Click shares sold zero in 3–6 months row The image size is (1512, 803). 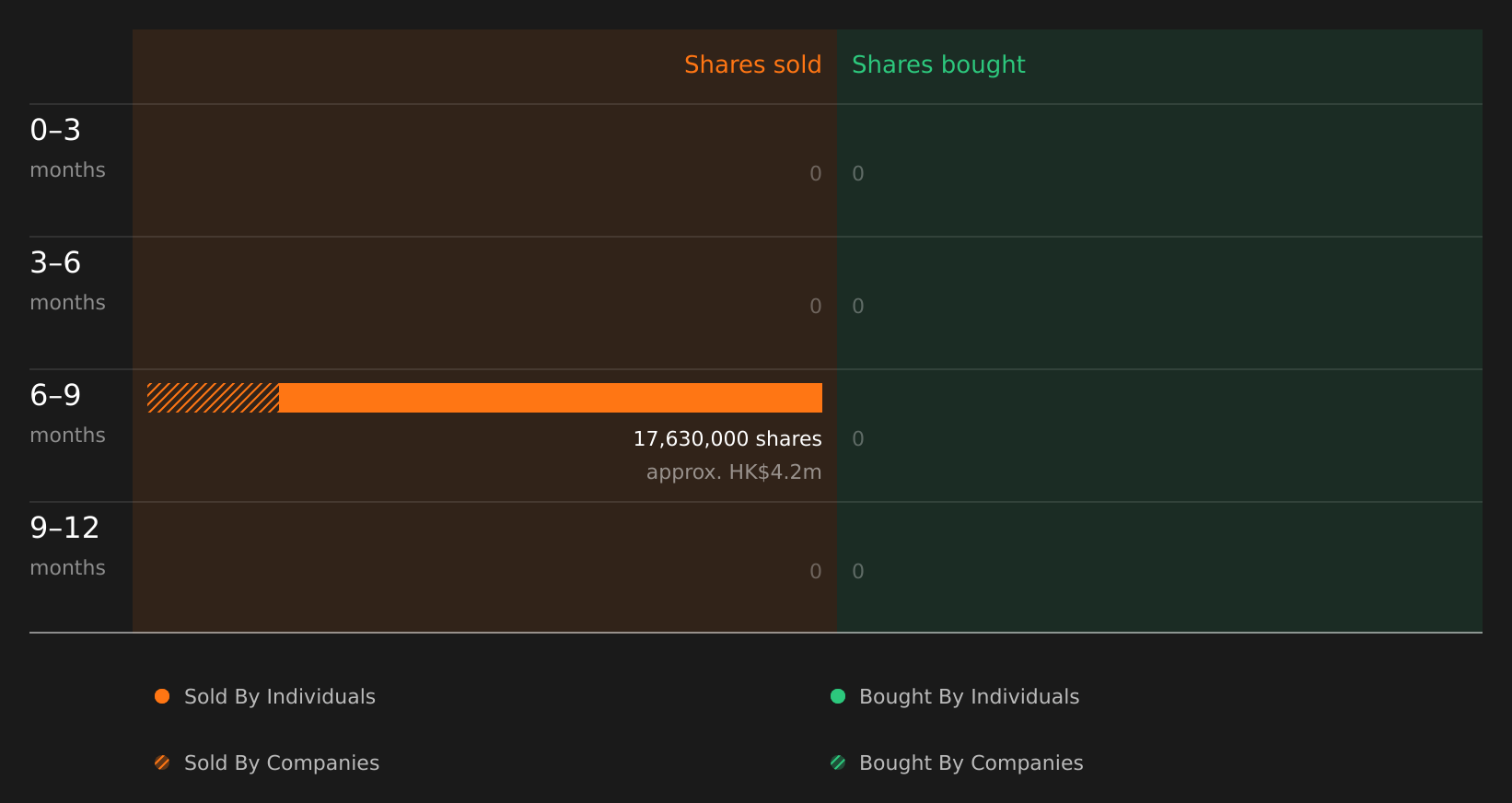click(x=816, y=307)
